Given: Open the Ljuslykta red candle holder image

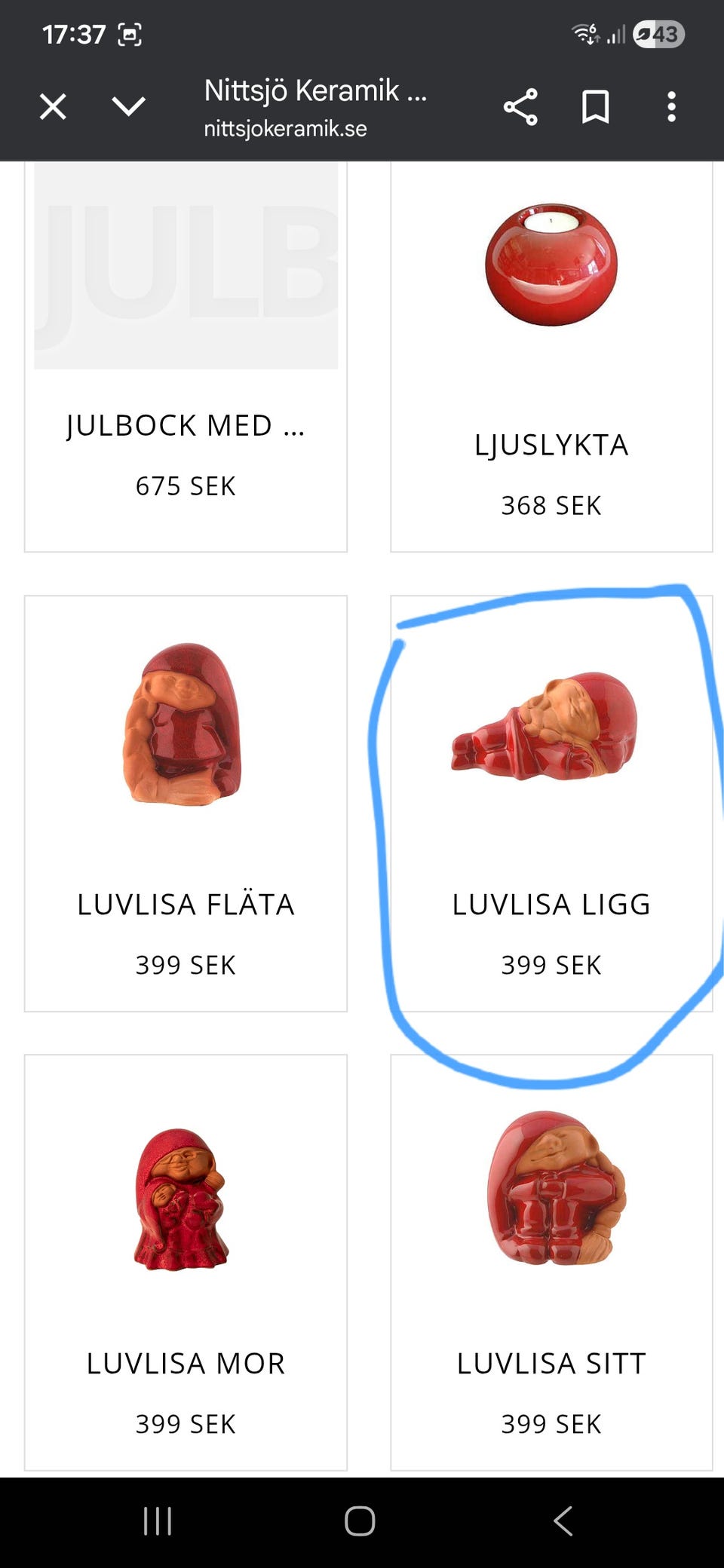Looking at the screenshot, I should 551,264.
